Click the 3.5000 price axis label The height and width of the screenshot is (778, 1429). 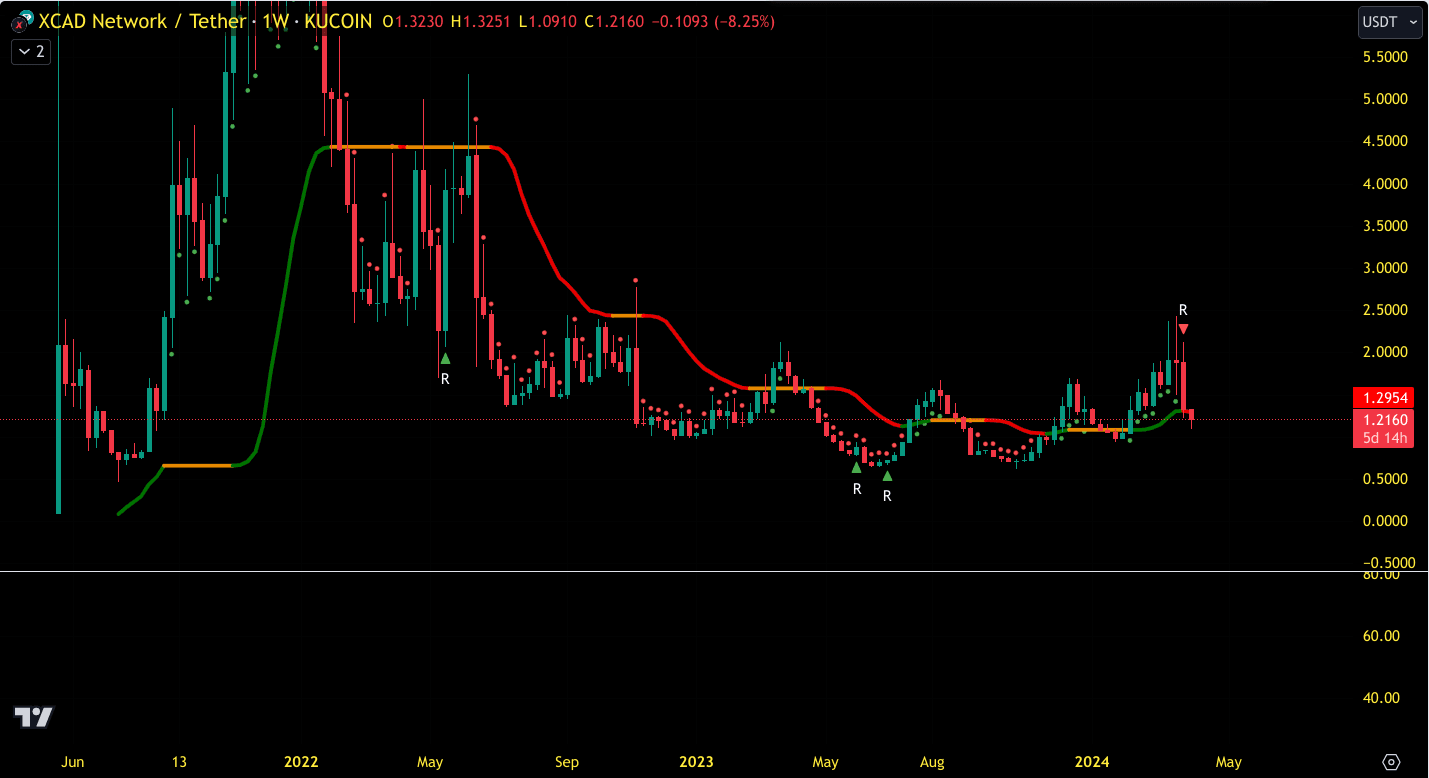(1384, 226)
